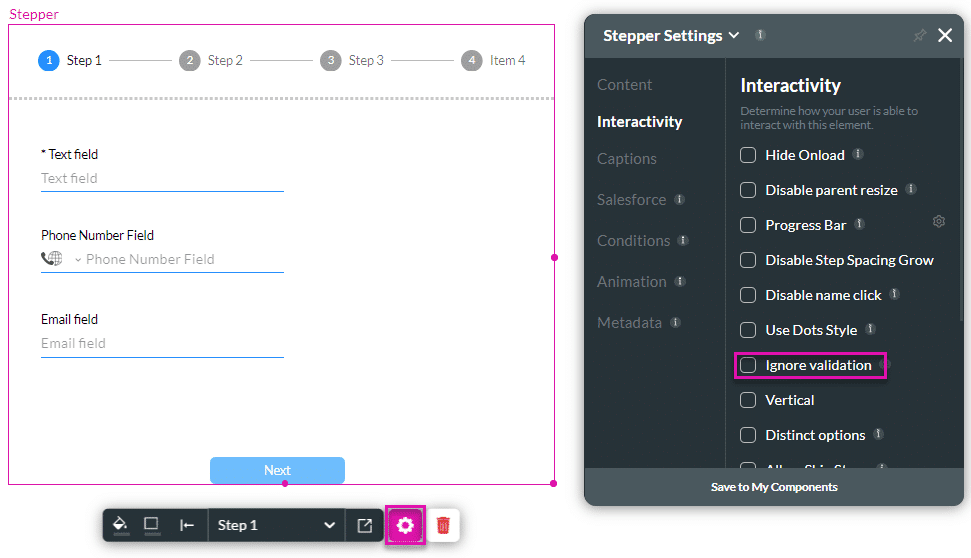Select the Step 1 circle in stepper
The image size is (971, 558).
click(49, 60)
